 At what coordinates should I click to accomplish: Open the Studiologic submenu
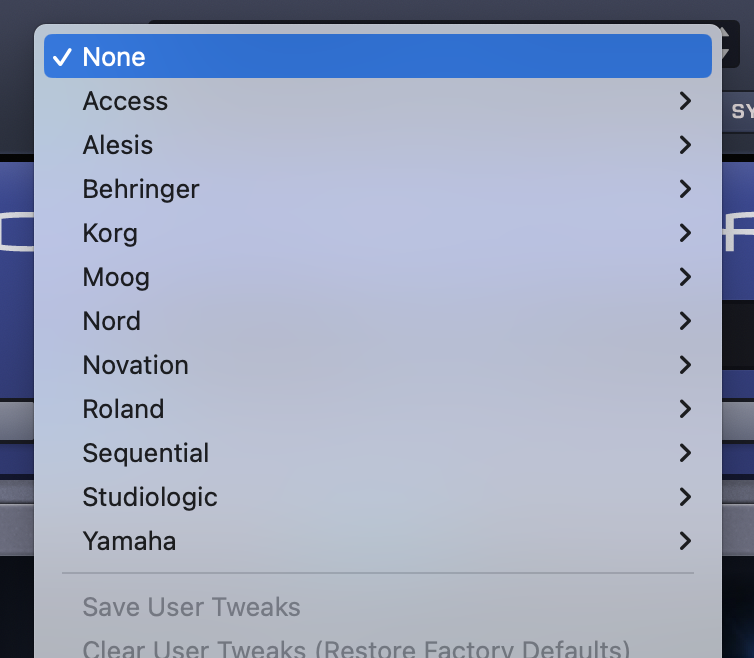tap(150, 497)
